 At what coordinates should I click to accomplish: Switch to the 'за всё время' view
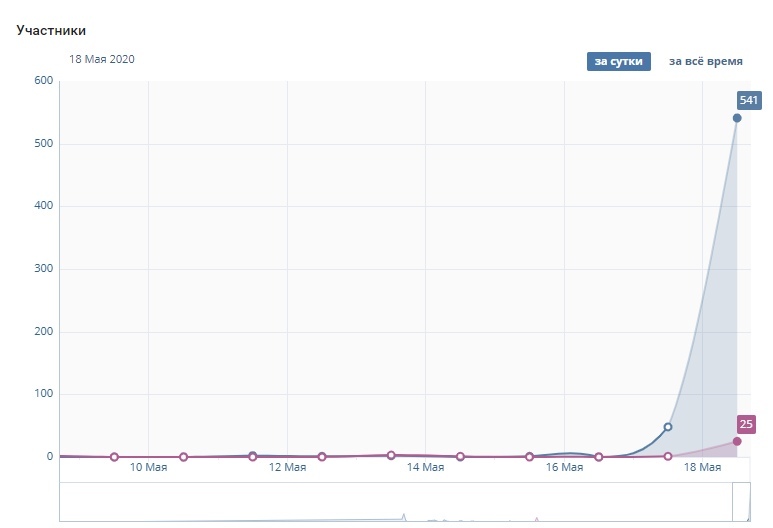(705, 62)
